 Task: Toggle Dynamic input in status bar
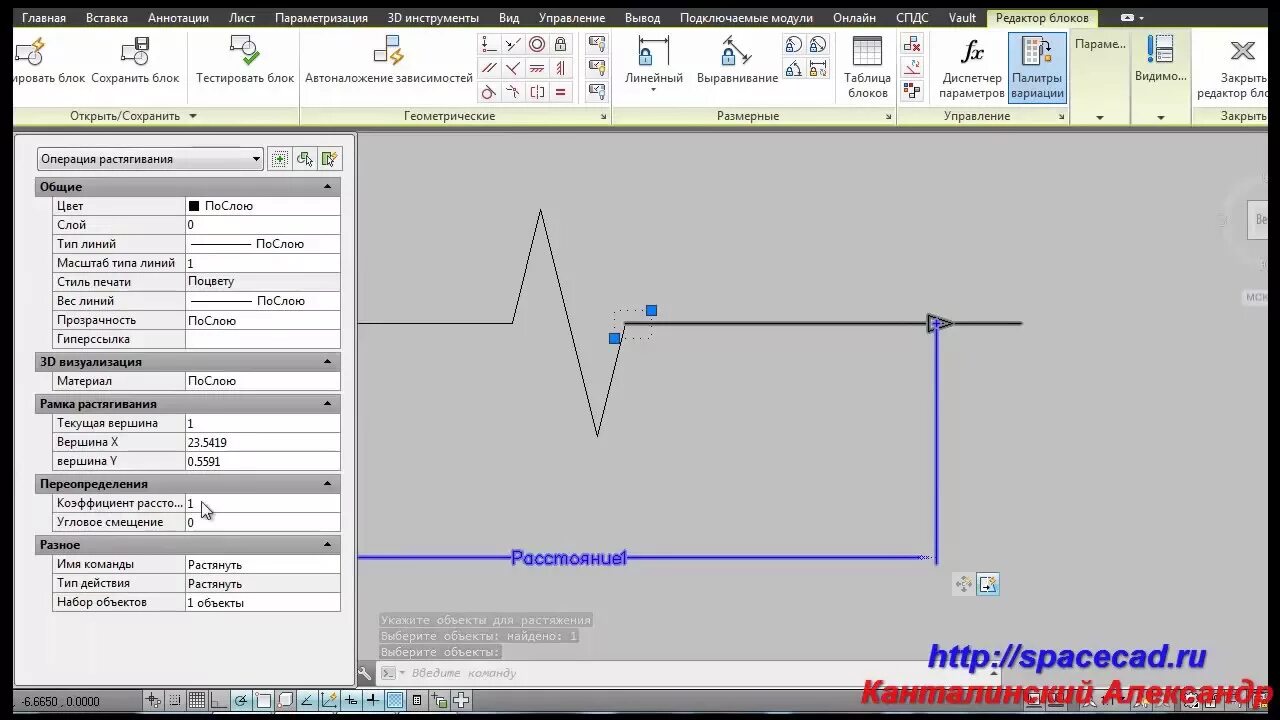351,701
